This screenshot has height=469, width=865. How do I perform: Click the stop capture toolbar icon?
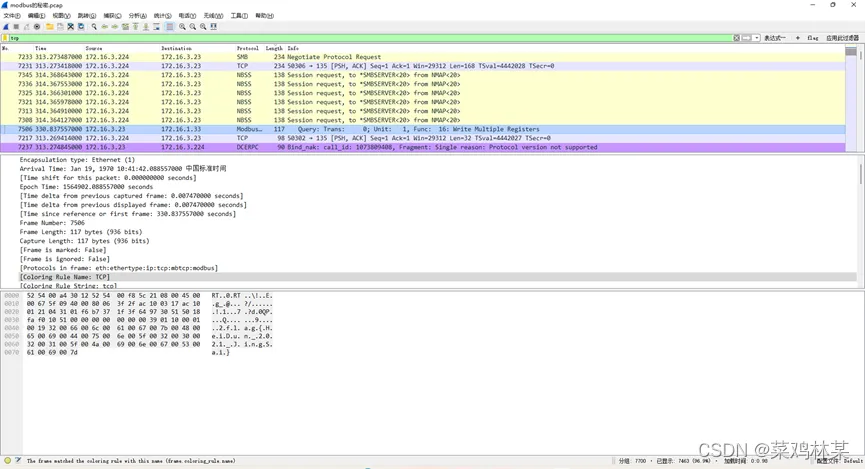coord(15,27)
